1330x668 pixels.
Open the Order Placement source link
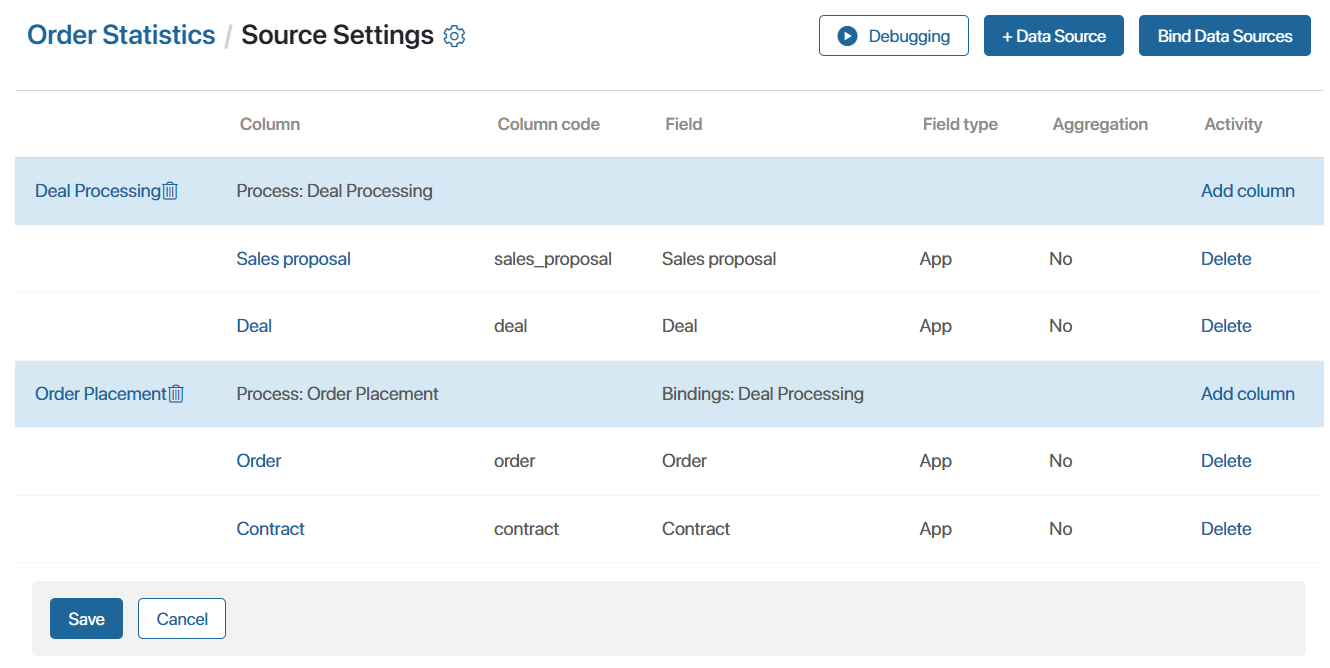point(100,394)
